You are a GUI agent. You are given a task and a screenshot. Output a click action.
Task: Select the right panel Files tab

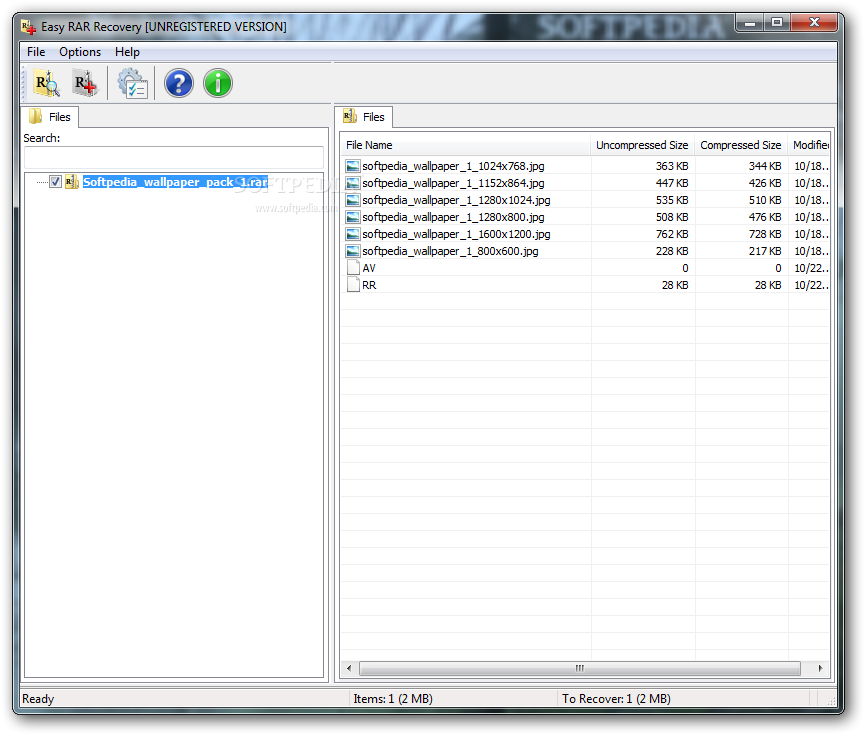tap(365, 117)
